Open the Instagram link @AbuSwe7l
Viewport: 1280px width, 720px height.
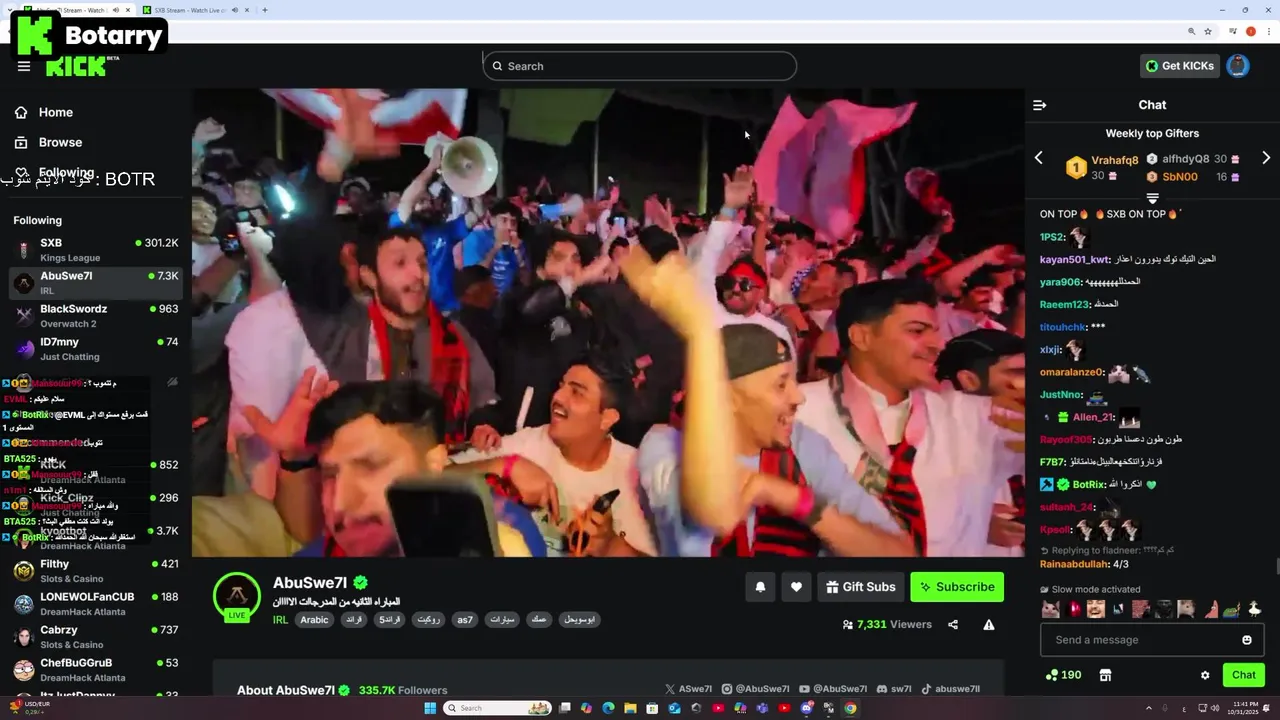click(x=755, y=689)
